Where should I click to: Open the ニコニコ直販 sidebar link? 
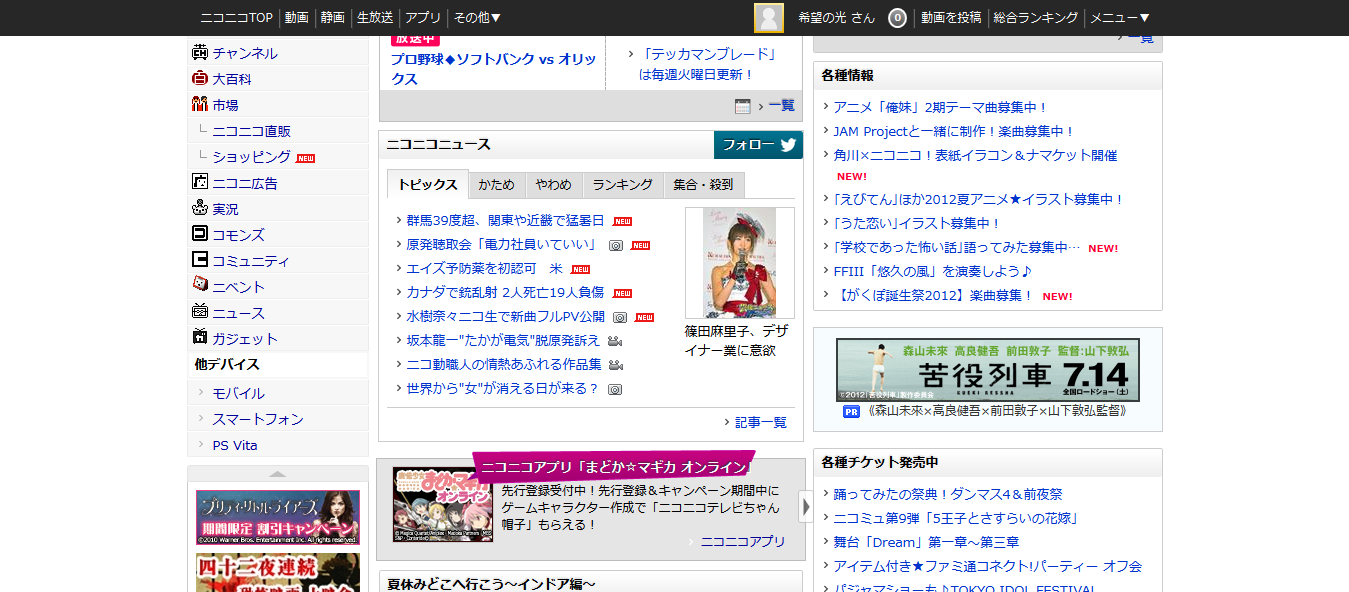pyautogui.click(x=252, y=131)
